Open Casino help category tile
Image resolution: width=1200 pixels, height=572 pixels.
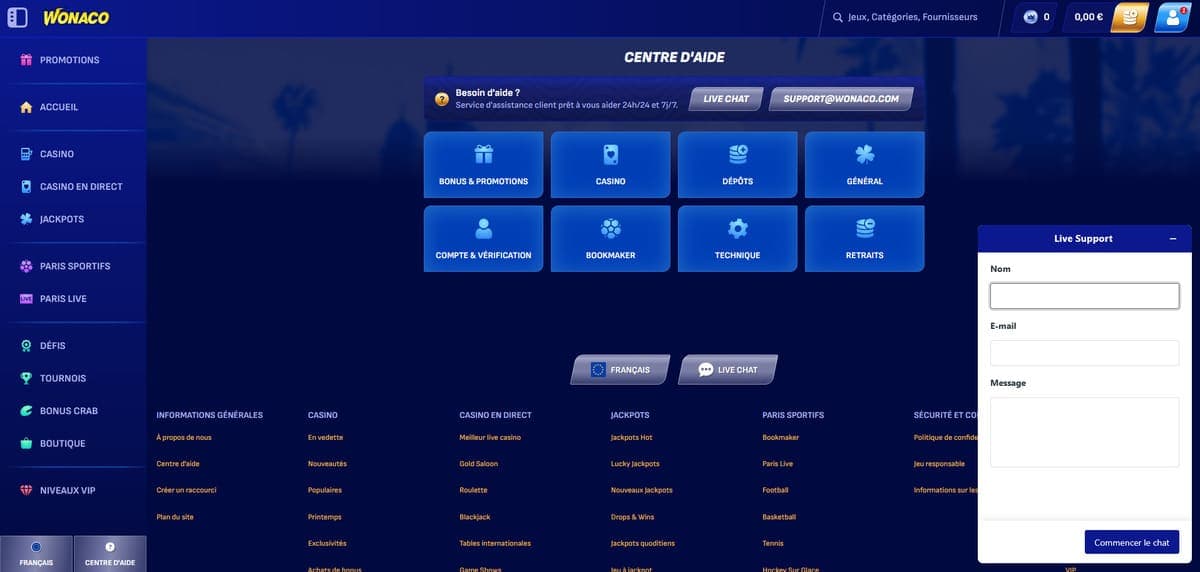coord(611,165)
